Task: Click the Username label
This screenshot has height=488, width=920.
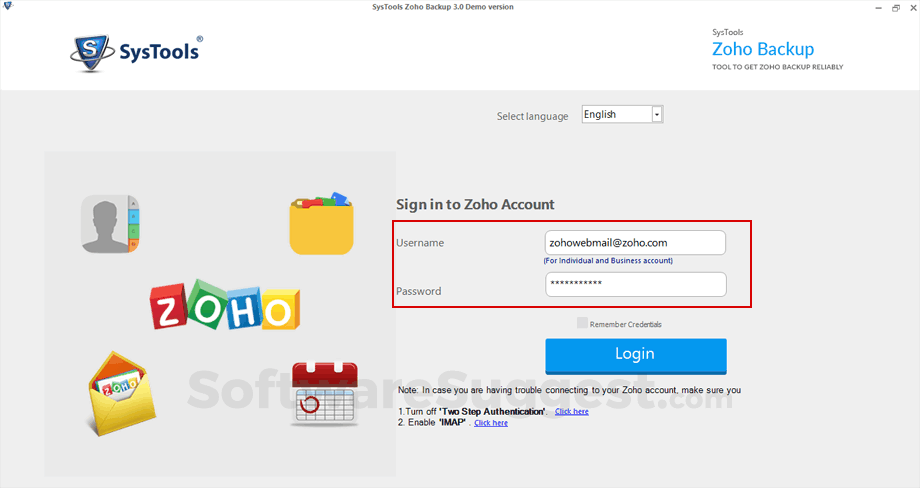Action: click(x=420, y=243)
